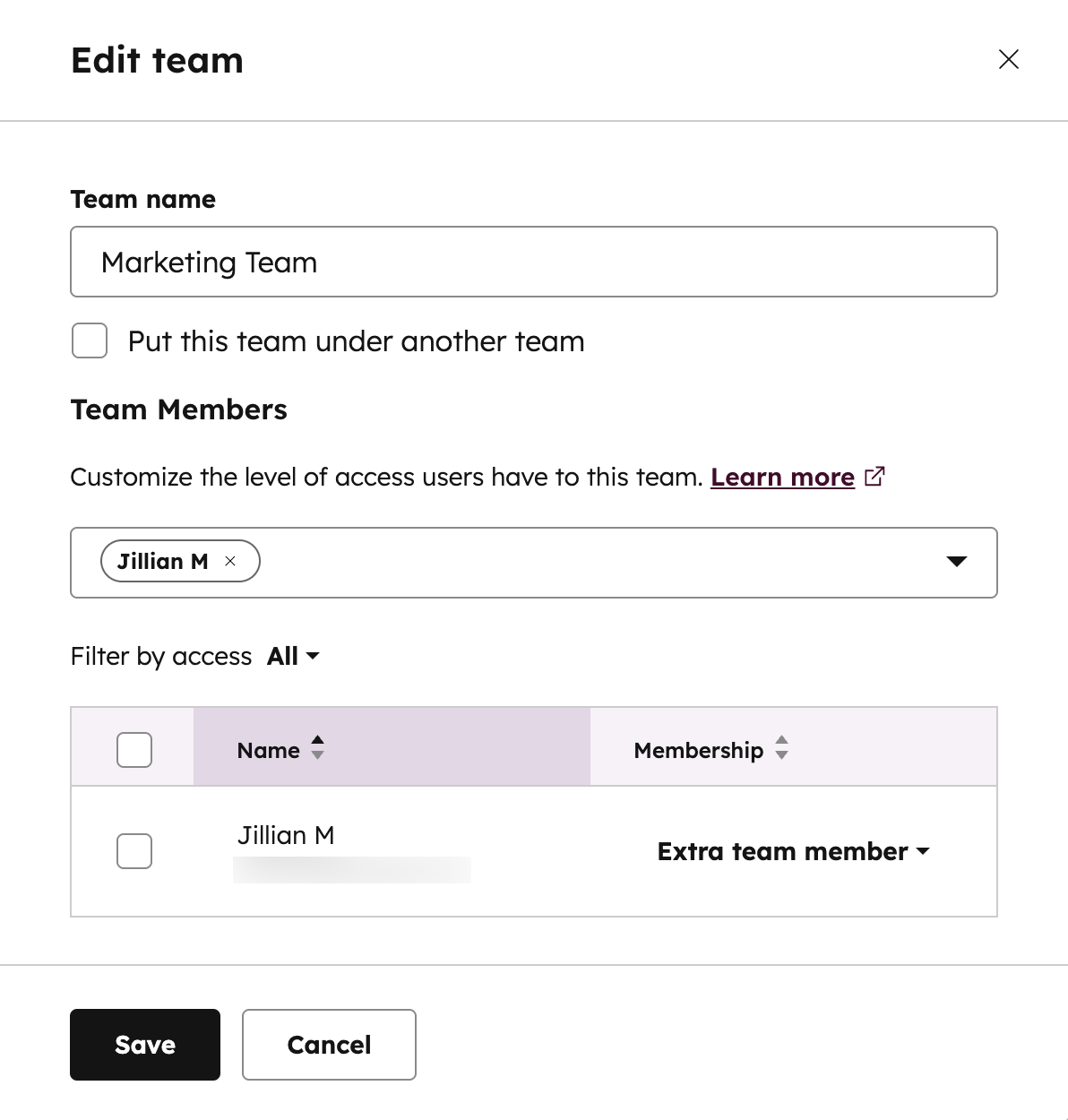Check the select-all checkbox in table header
The height and width of the screenshot is (1120, 1068).
coord(133,749)
